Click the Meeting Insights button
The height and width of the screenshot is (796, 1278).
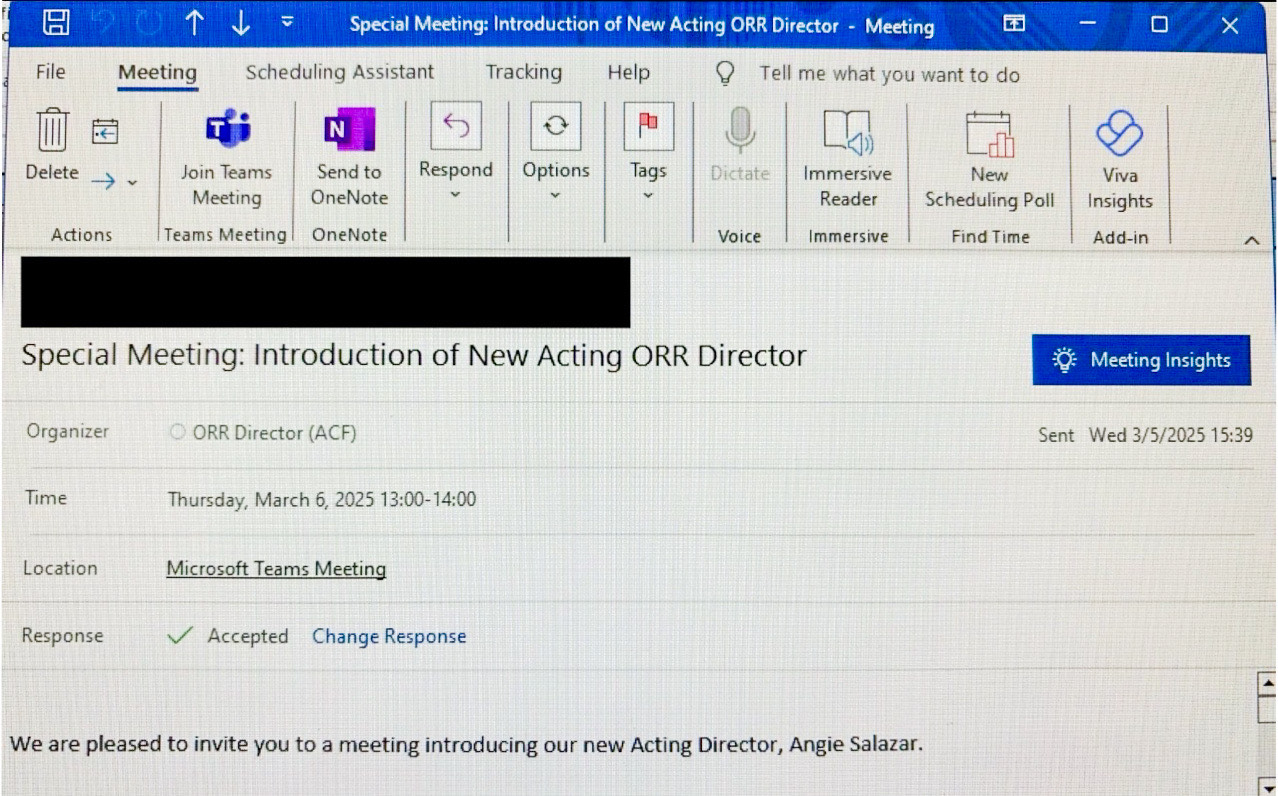pyautogui.click(x=1141, y=360)
